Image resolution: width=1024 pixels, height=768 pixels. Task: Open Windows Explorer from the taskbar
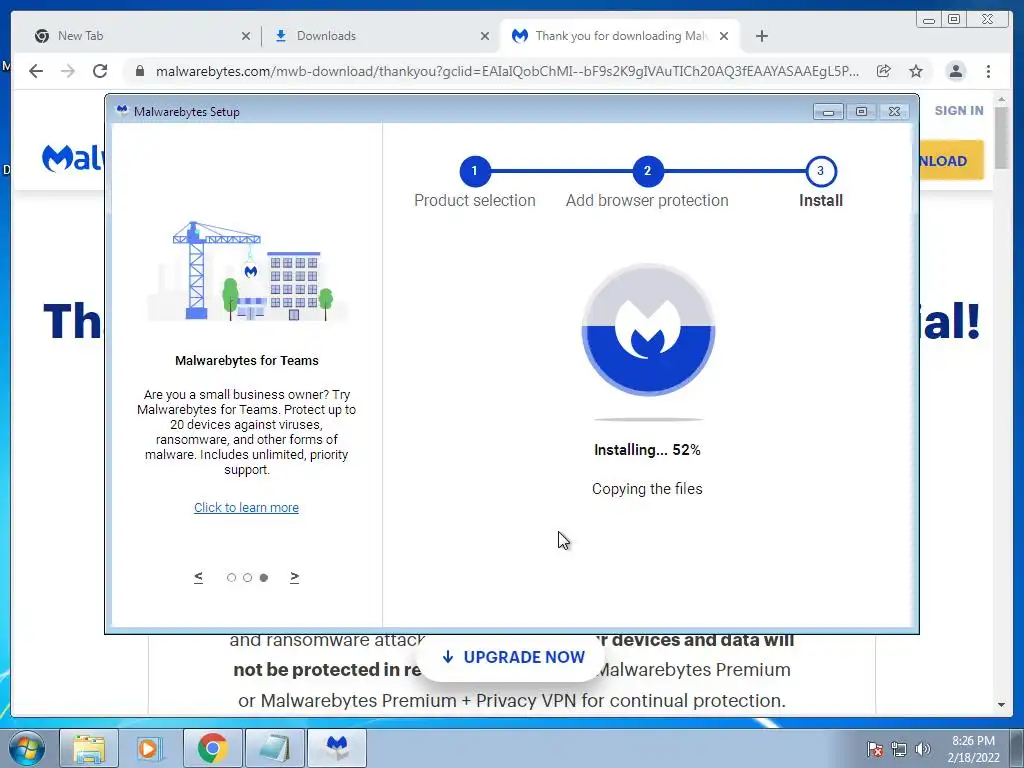(x=89, y=748)
